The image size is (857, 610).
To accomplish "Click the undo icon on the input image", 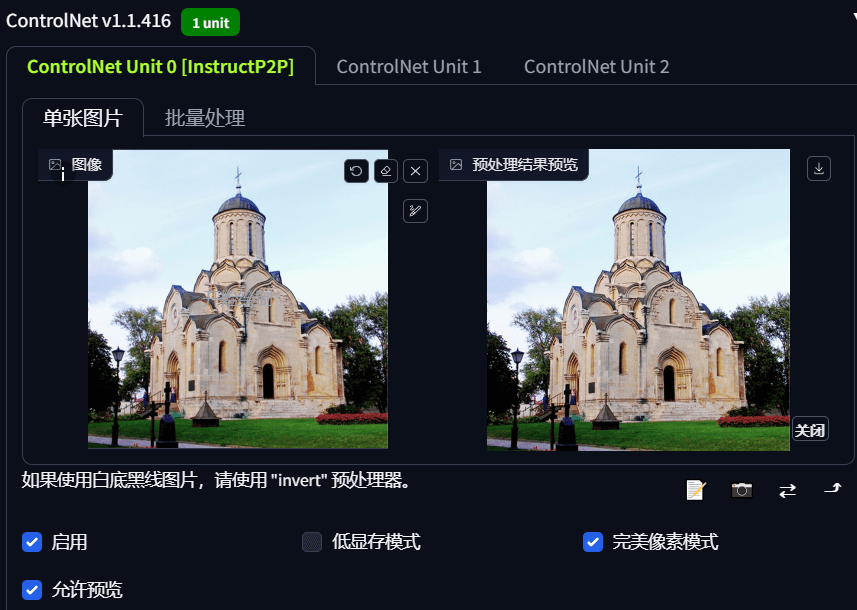I will pos(356,171).
